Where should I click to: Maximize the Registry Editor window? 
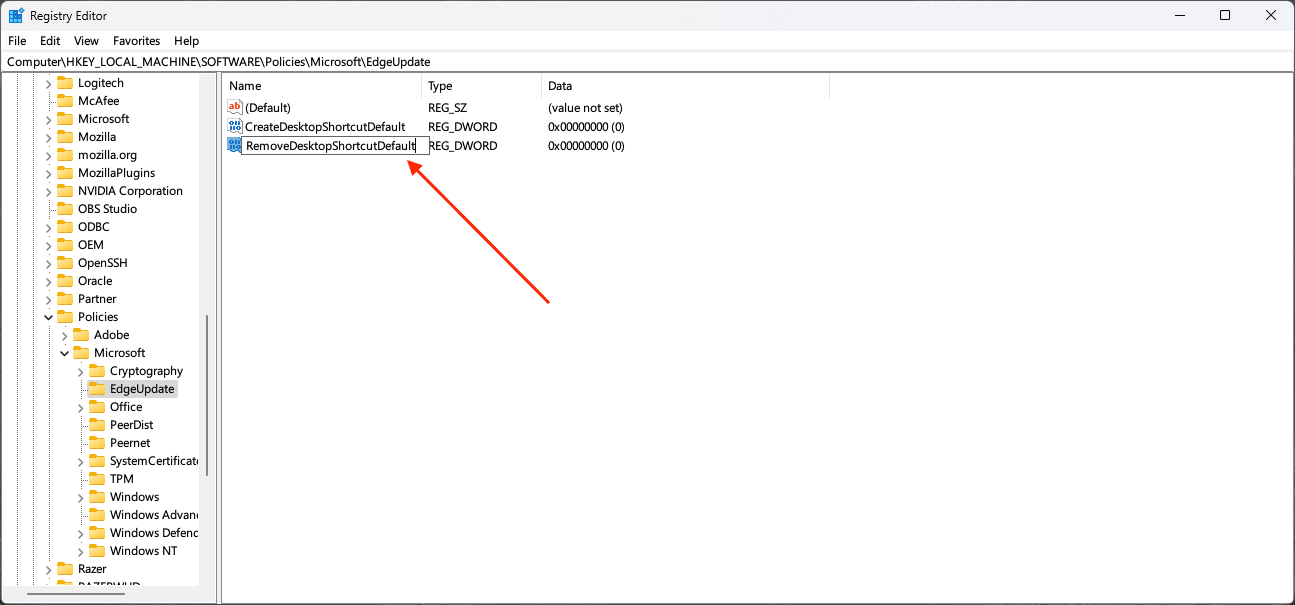1225,15
